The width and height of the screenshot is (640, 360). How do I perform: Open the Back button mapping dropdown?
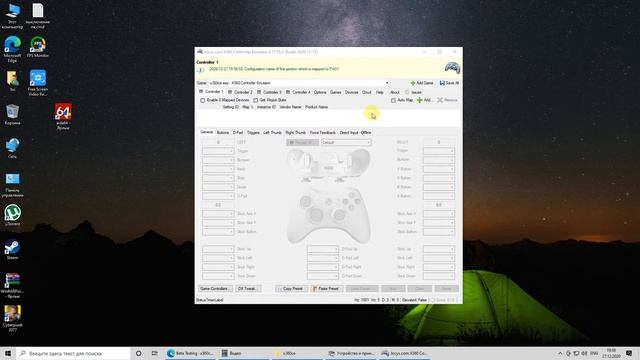point(218,169)
